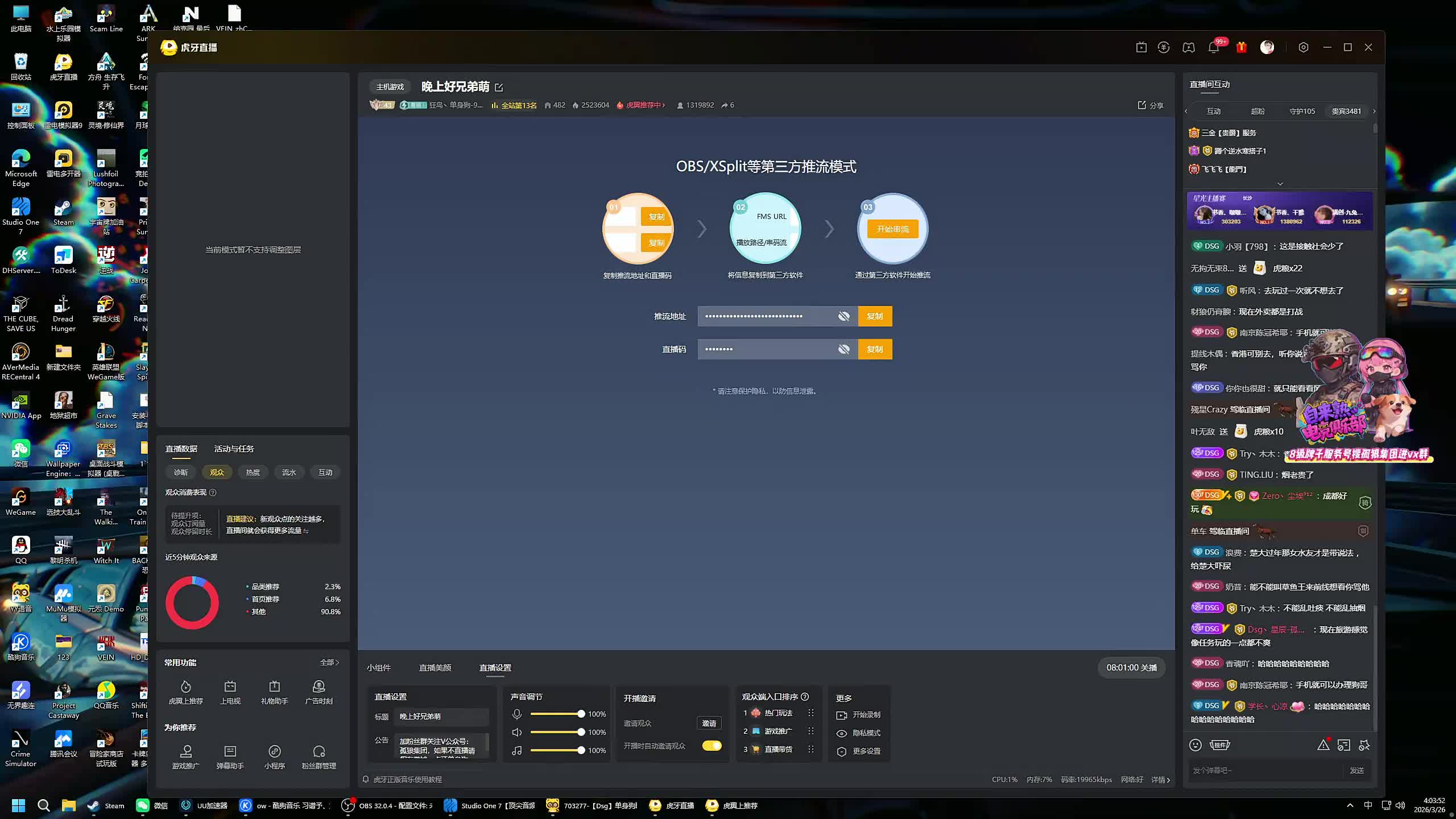Expand the guest list chevron down
Viewport: 1456px width, 819px height.
[x=1280, y=184]
